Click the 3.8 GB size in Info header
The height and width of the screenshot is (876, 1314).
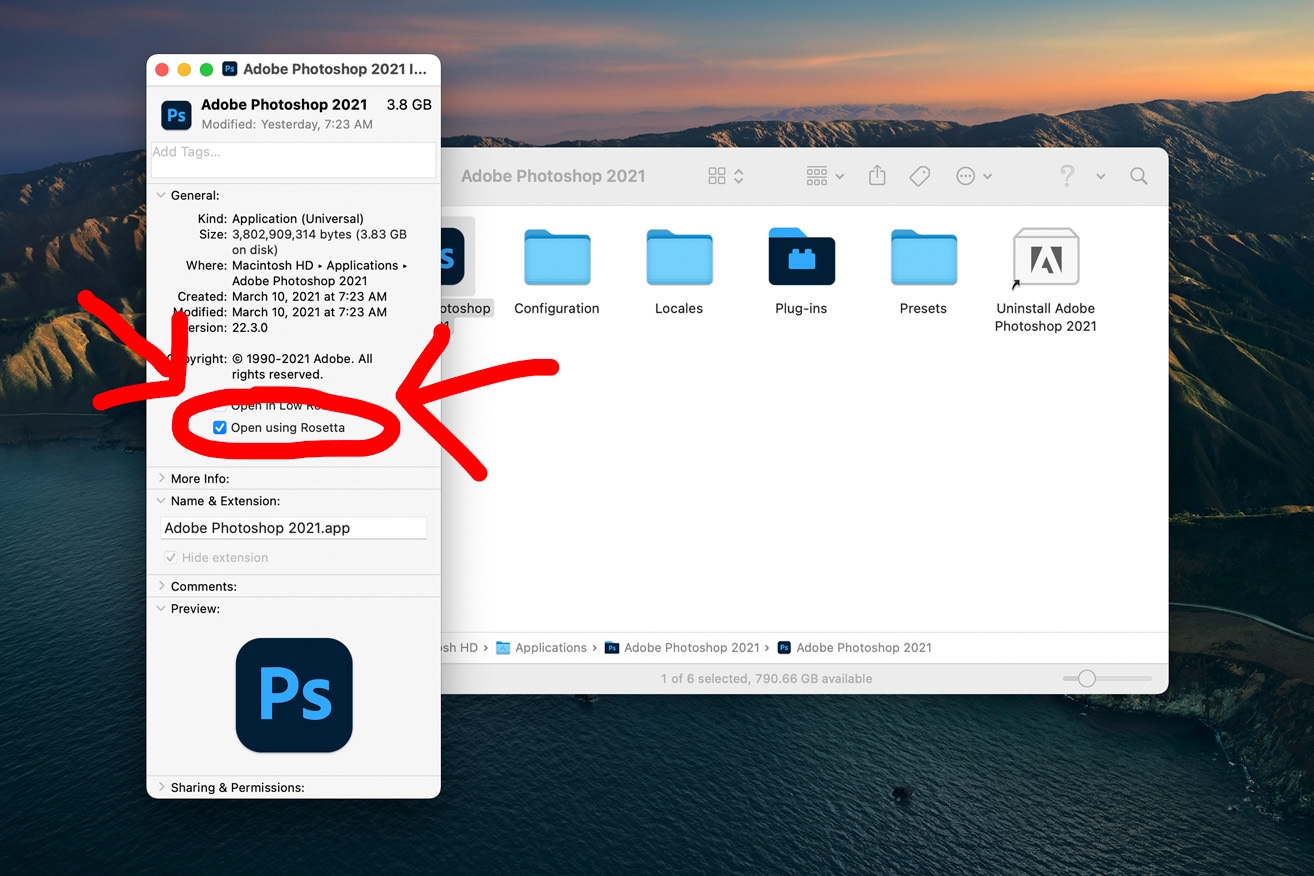pos(409,105)
